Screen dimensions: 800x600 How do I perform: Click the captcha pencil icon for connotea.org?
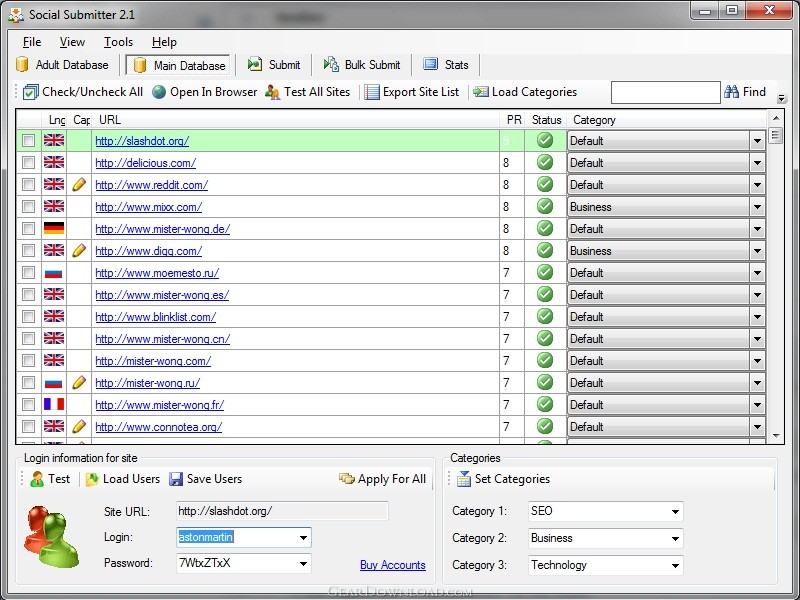(79, 427)
